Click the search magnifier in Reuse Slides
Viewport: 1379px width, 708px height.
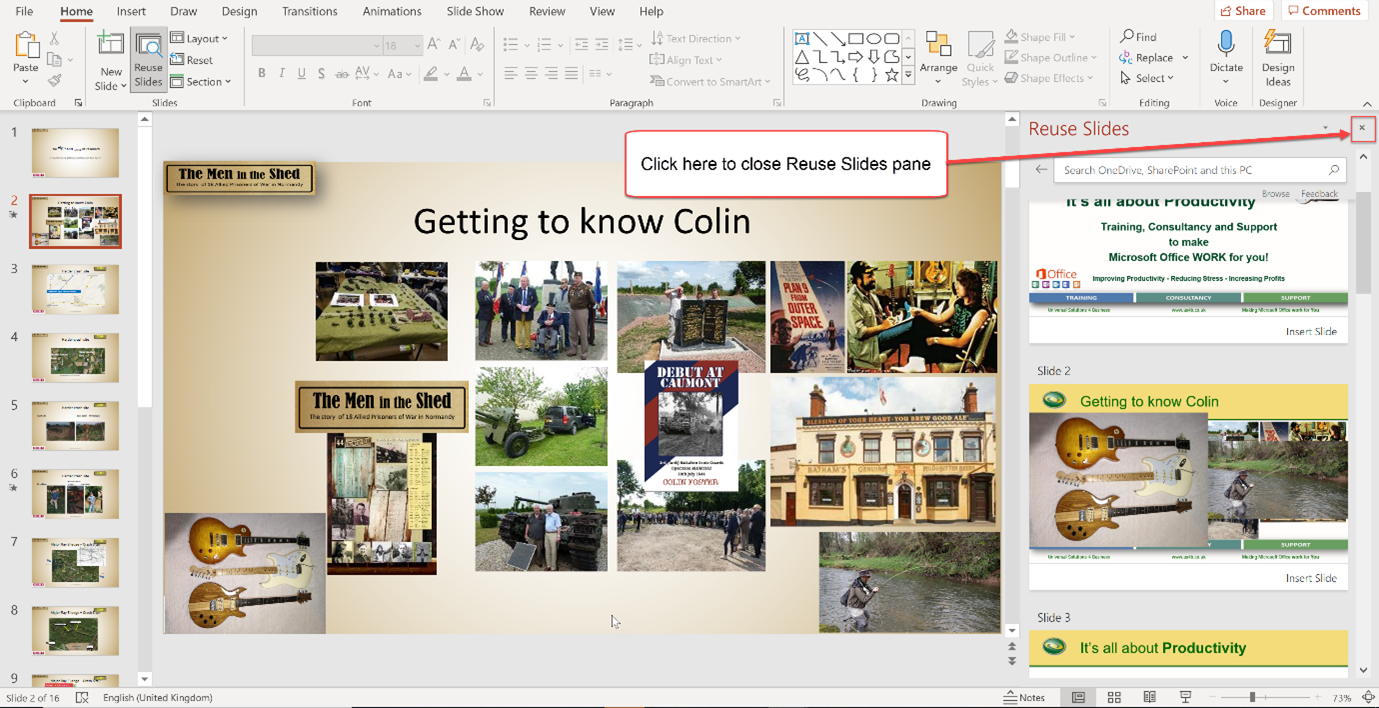[x=1333, y=170]
